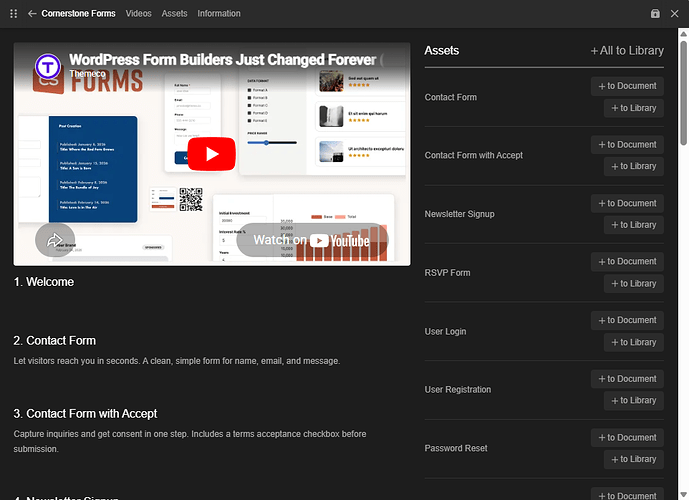Select the Password Reset label
The image size is (689, 500).
tap(456, 448)
